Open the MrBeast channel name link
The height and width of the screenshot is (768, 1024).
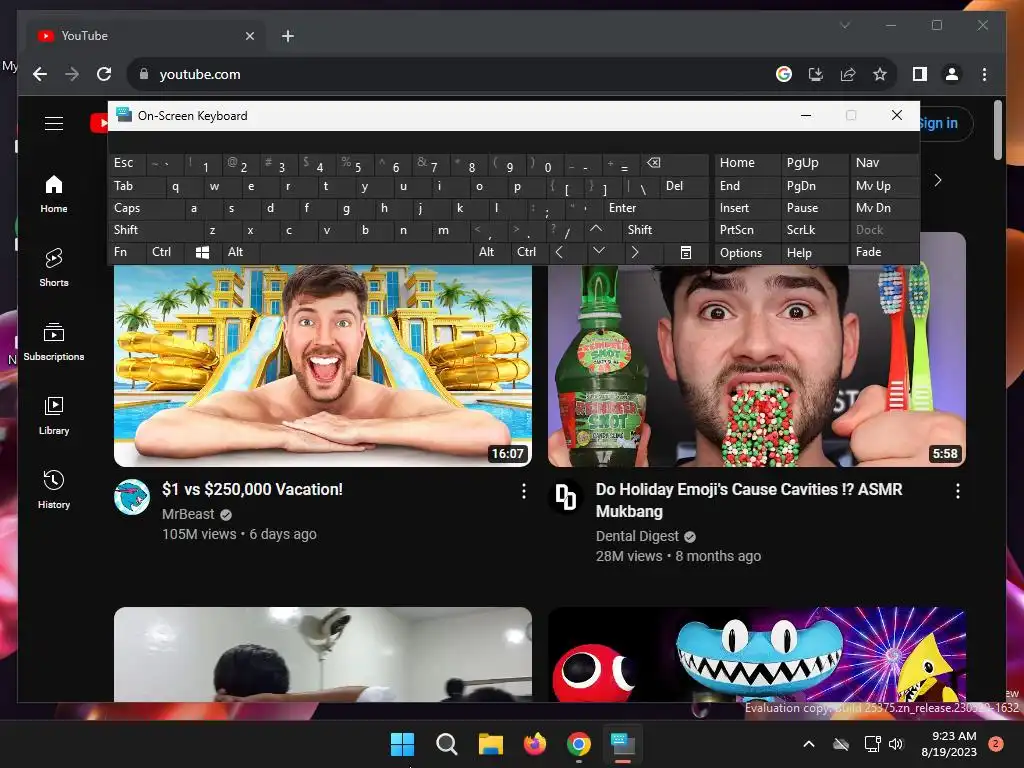tap(188, 515)
